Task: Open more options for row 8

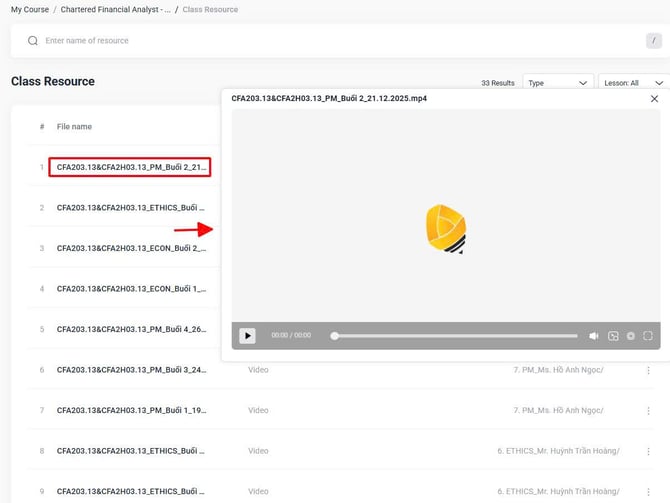Action: (648, 451)
